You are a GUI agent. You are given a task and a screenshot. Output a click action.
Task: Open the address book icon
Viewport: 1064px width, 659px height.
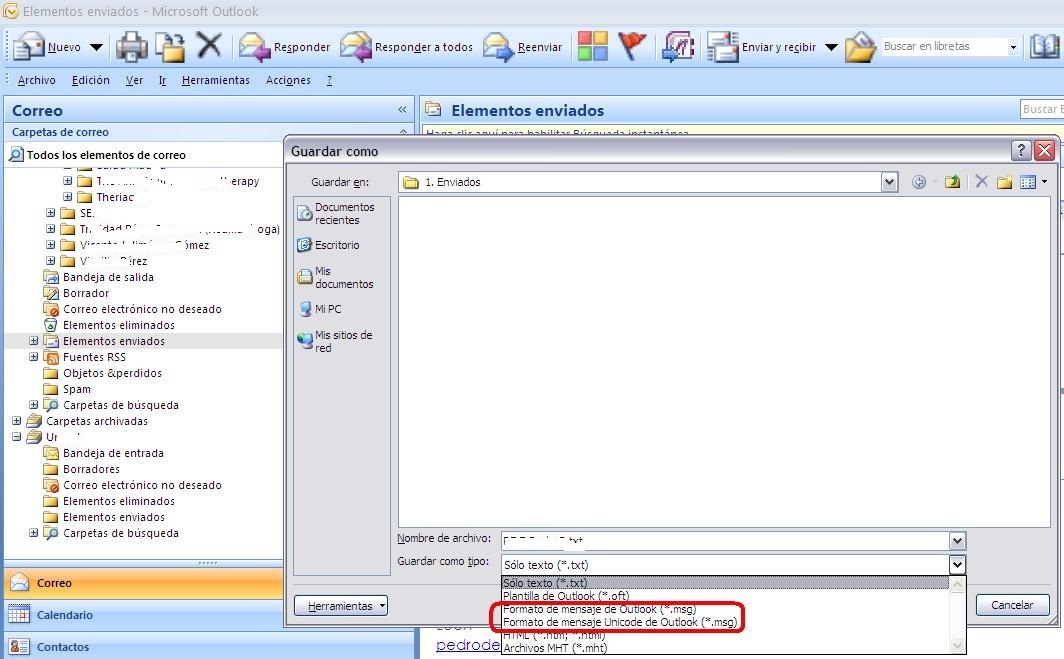(1044, 47)
